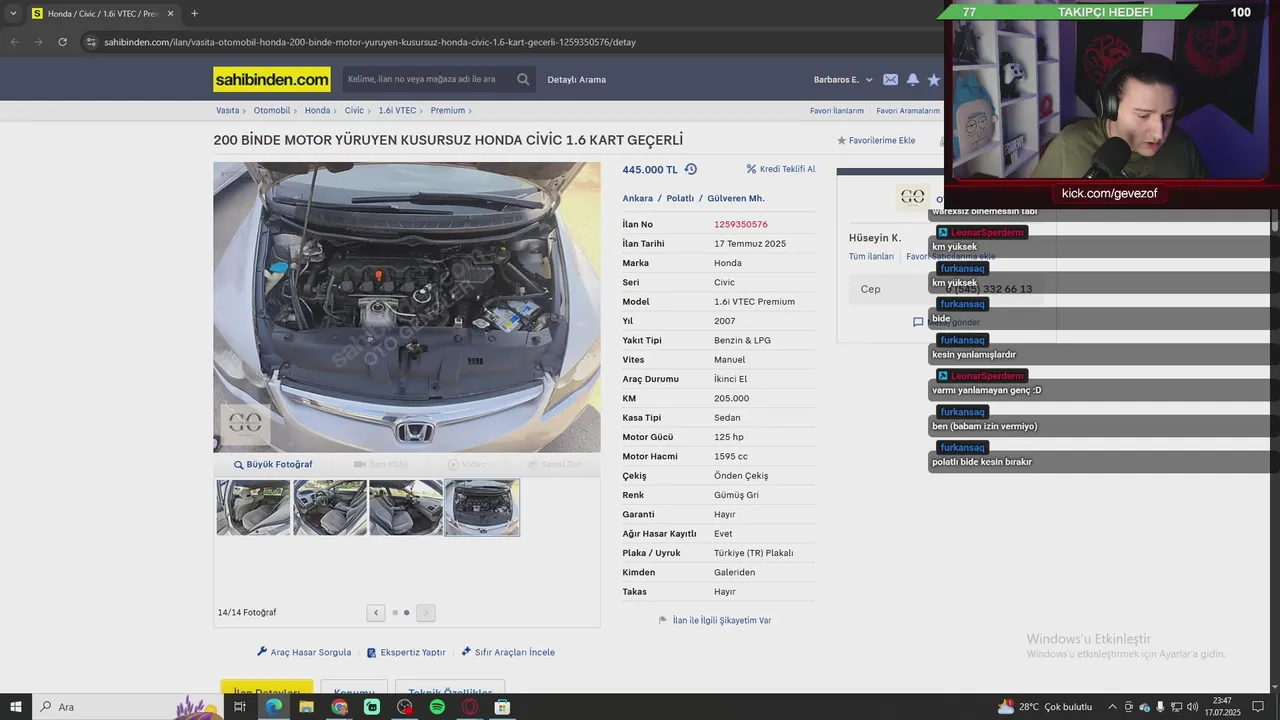
Task: Open Opera browser from the taskbar
Action: (x=470, y=707)
